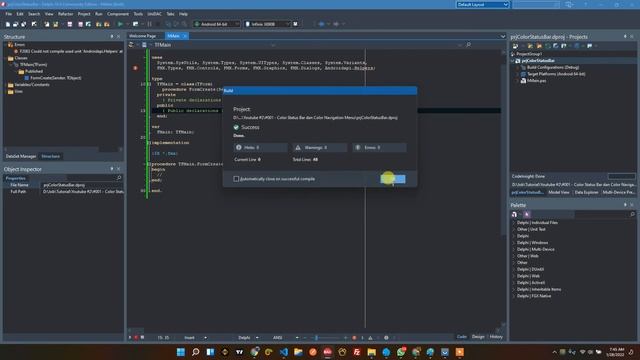Open the Default Layout dropdown

(x=482, y=4)
